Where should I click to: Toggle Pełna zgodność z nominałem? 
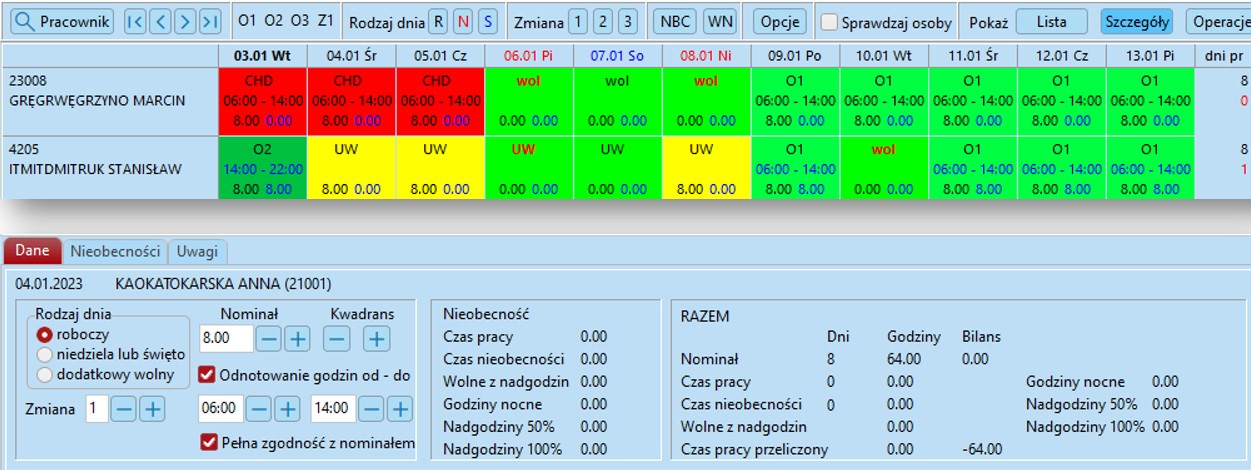(x=208, y=442)
